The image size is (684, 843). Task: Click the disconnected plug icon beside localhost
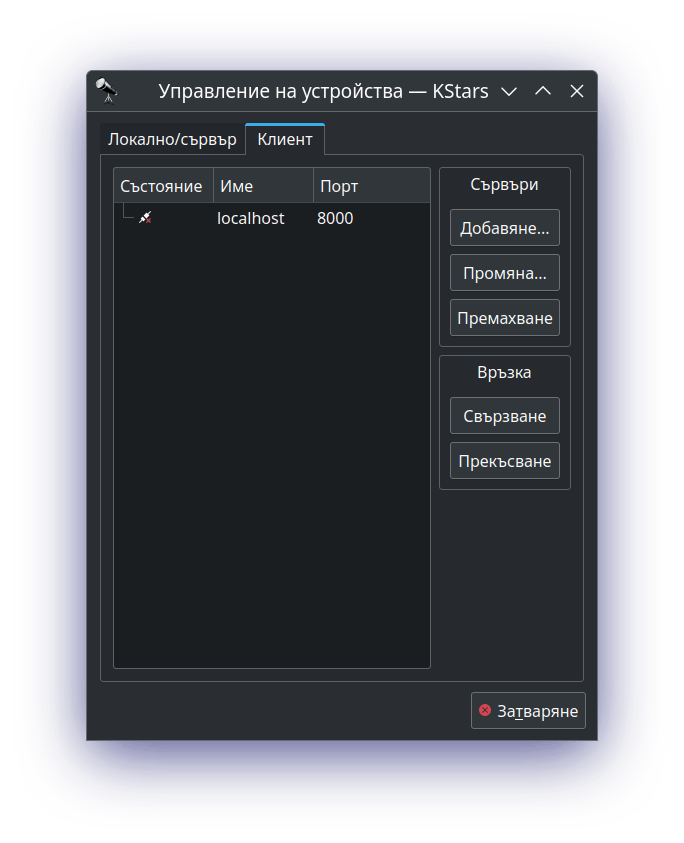click(x=145, y=218)
